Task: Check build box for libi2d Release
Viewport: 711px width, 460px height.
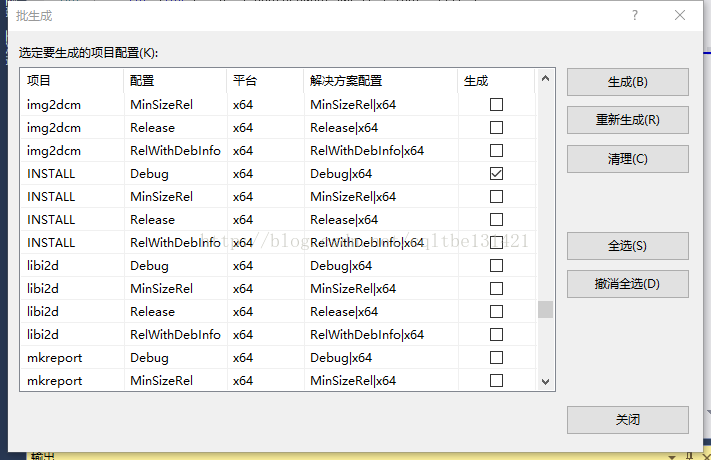Action: 497,312
